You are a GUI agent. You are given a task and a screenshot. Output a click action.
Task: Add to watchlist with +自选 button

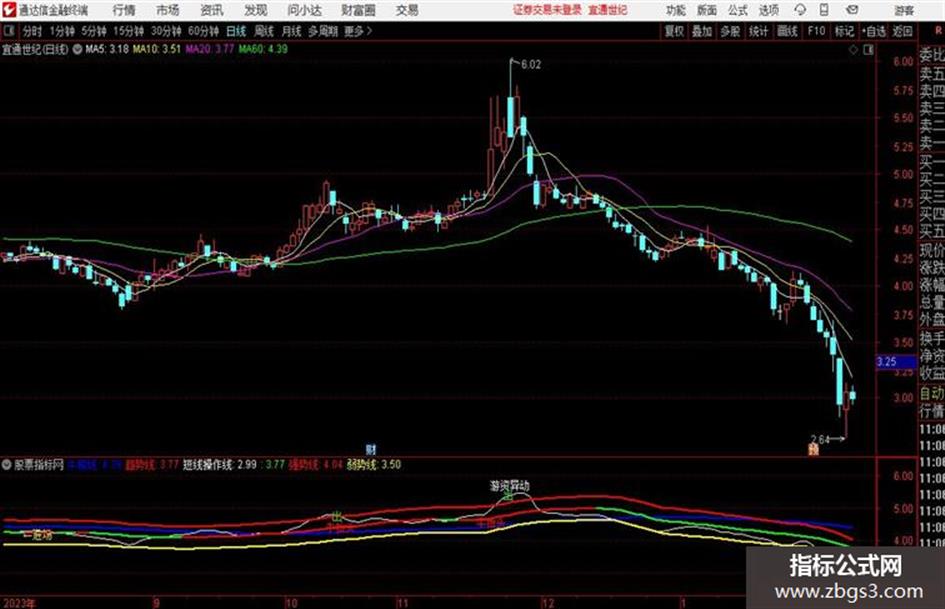pyautogui.click(x=874, y=31)
